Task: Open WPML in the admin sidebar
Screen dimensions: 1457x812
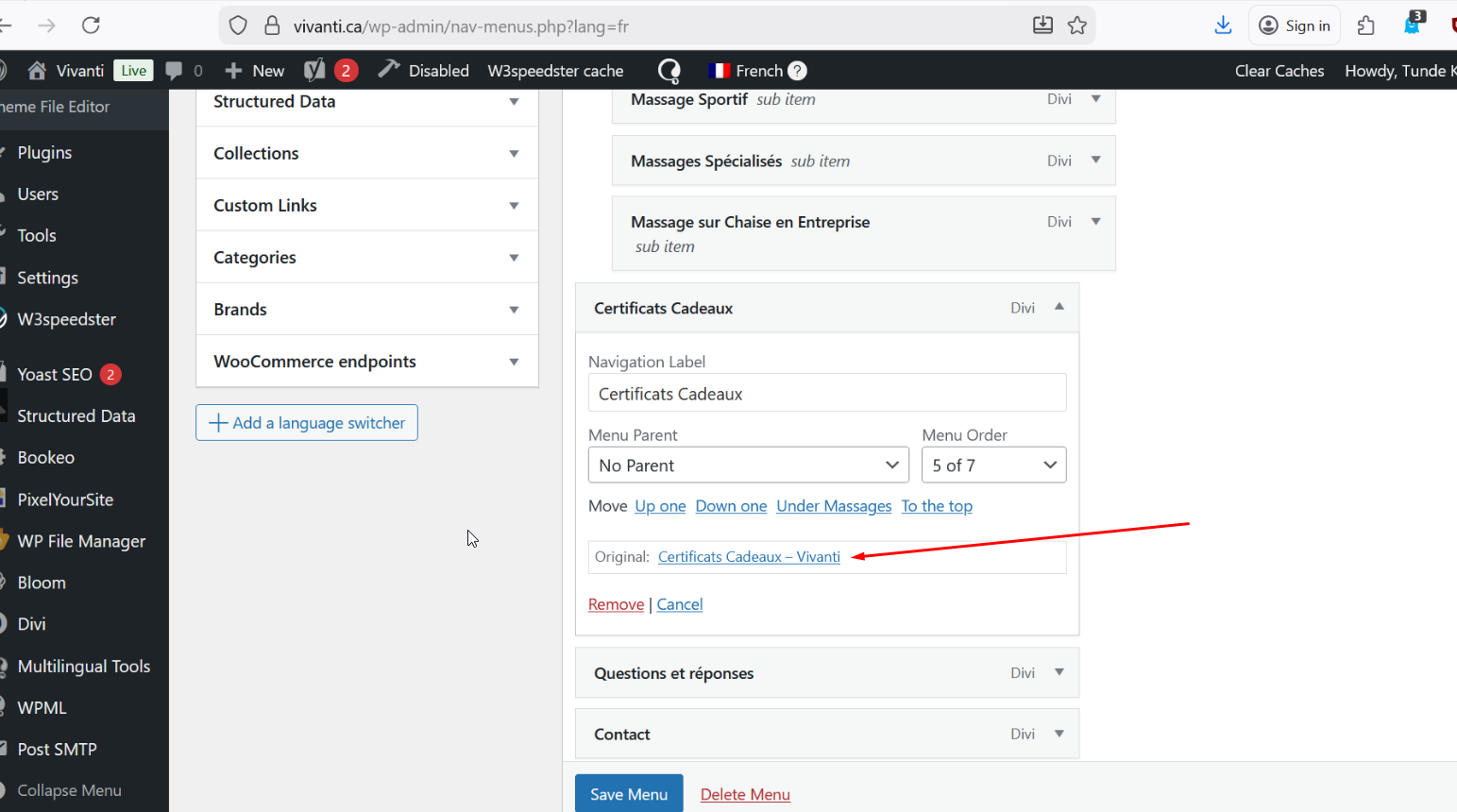Action: click(42, 708)
